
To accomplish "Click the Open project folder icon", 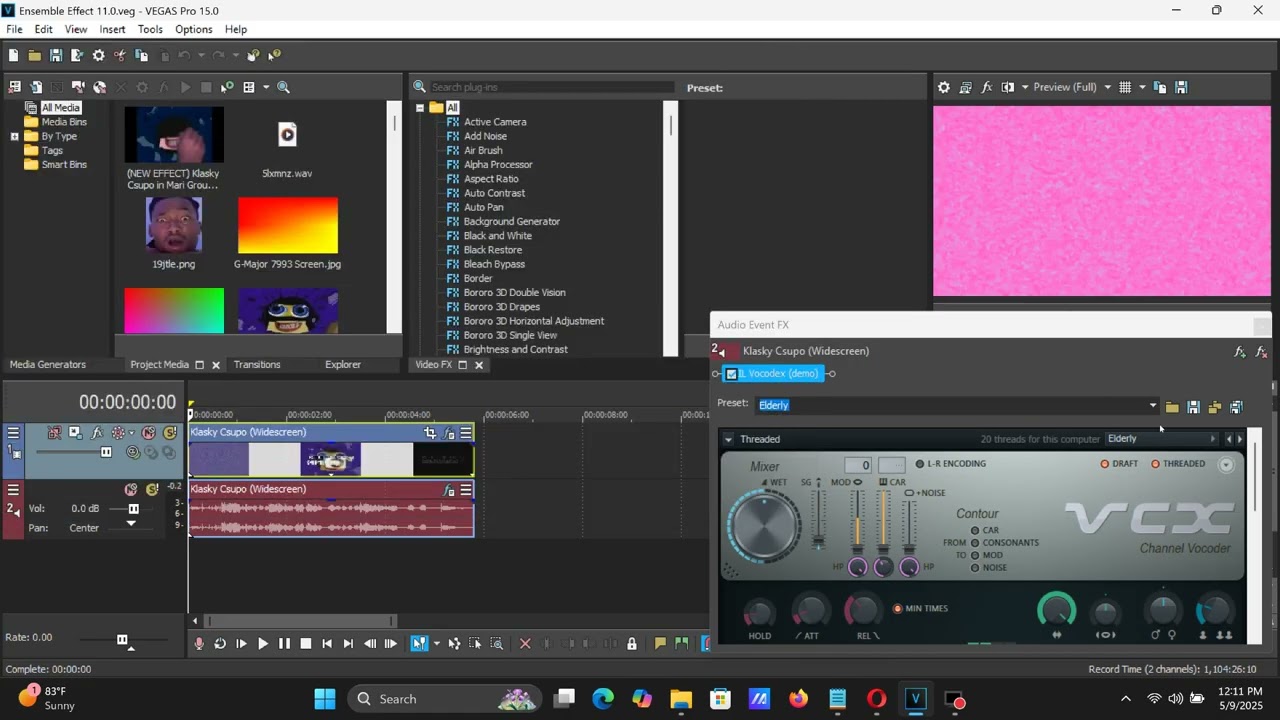I will (x=35, y=56).
